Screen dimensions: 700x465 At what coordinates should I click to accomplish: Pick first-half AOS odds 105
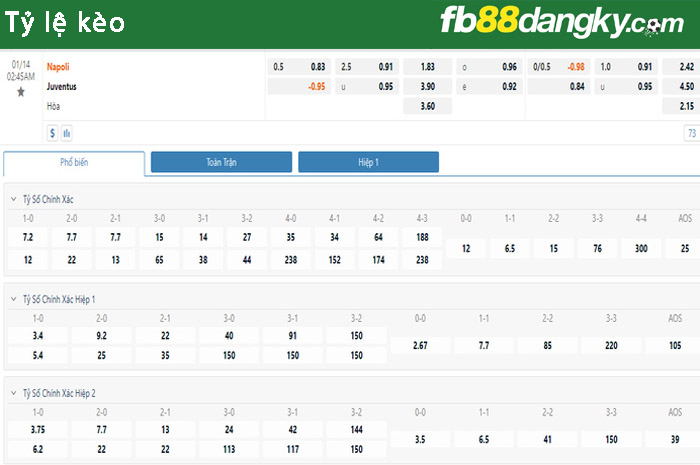pos(675,345)
